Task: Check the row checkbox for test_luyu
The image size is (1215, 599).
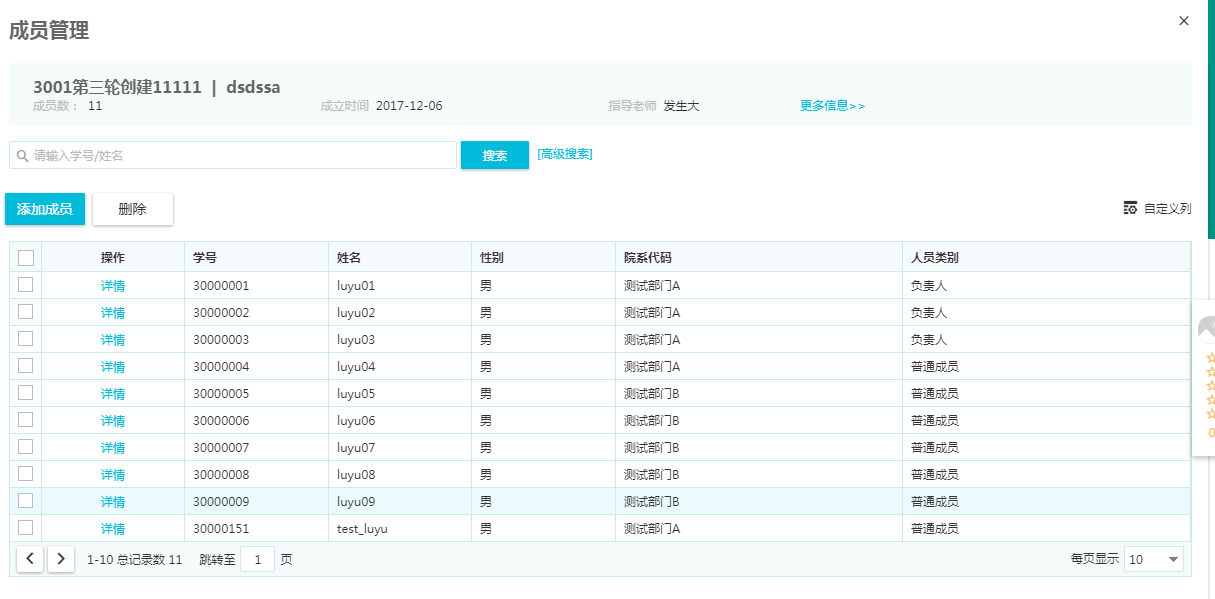Action: tap(26, 528)
